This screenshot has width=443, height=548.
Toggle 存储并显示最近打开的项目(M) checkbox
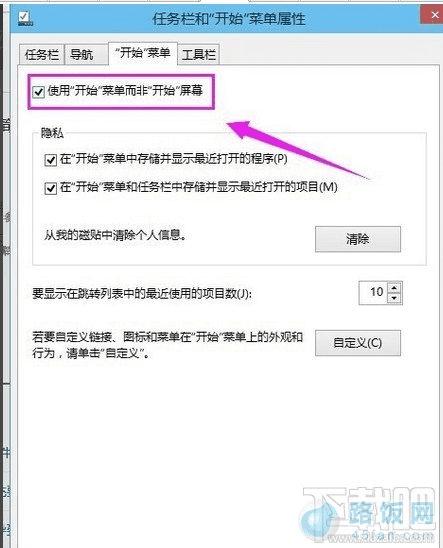coord(51,188)
